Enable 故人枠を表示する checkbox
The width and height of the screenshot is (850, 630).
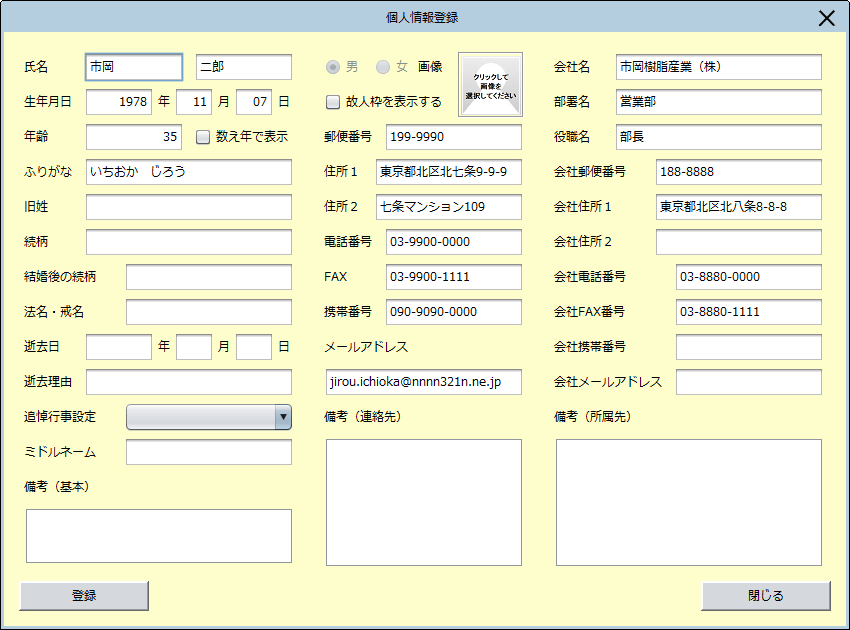pyautogui.click(x=333, y=102)
